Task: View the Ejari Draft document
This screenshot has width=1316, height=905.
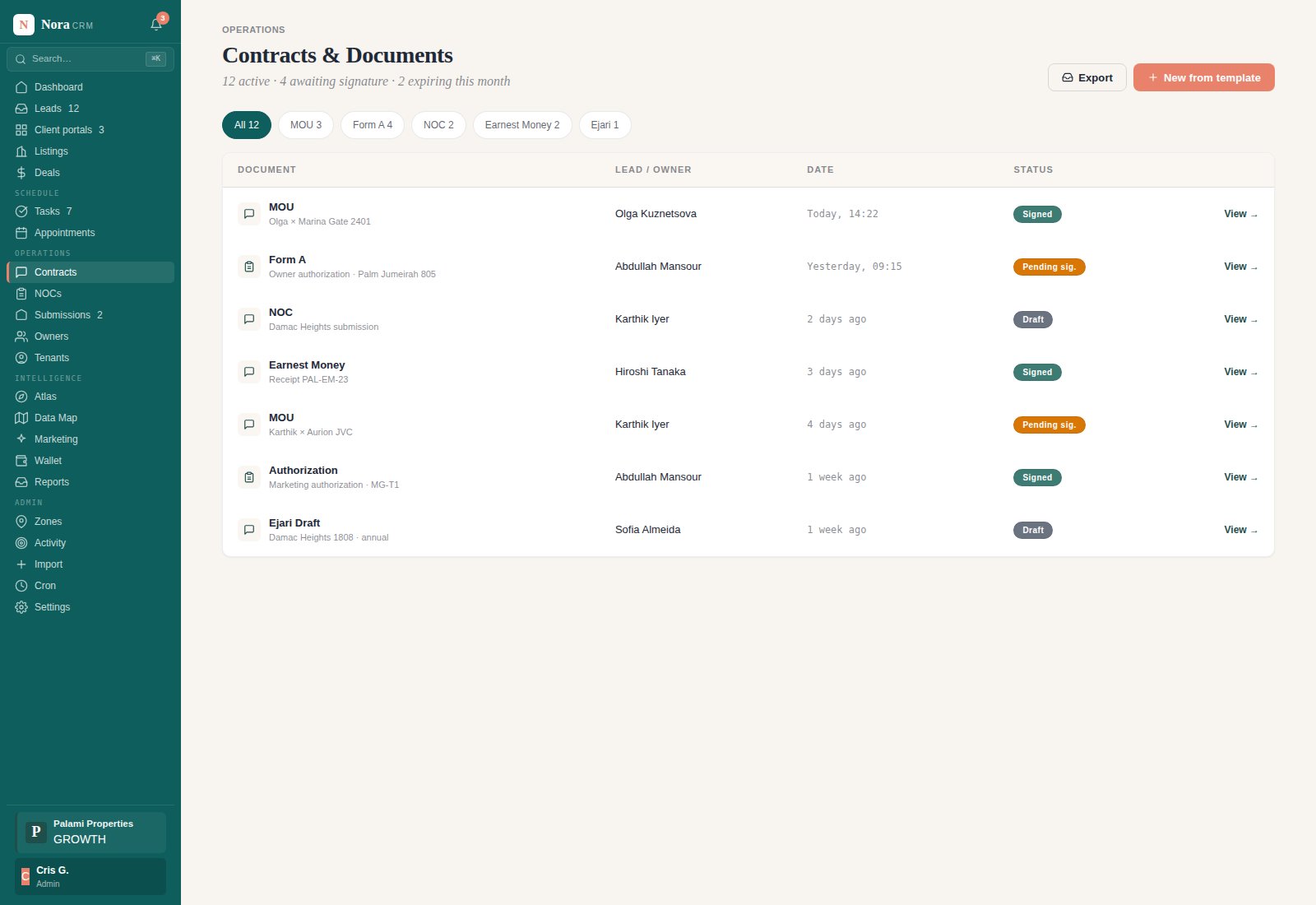Action: (x=1240, y=530)
